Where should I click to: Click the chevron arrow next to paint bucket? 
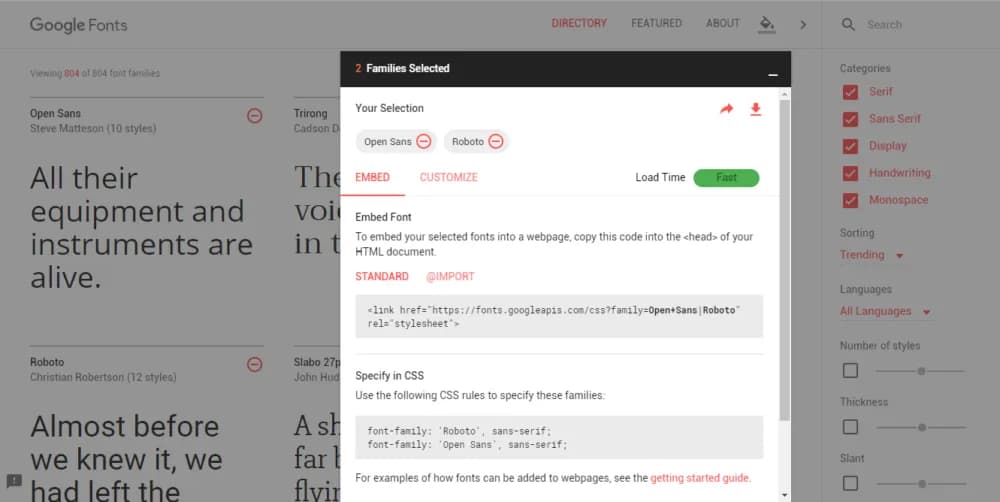(x=803, y=25)
